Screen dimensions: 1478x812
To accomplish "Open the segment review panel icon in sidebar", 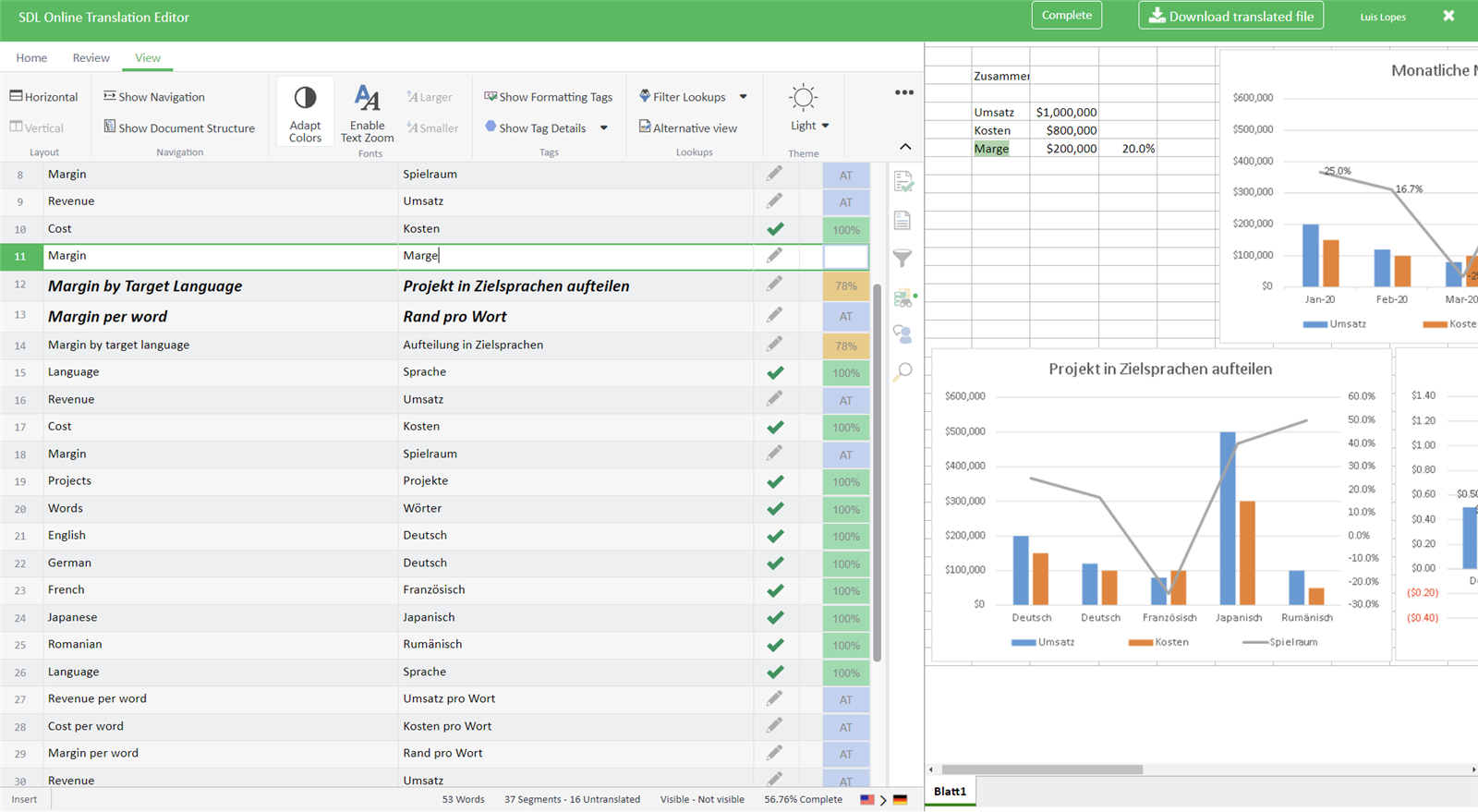I will (x=903, y=182).
